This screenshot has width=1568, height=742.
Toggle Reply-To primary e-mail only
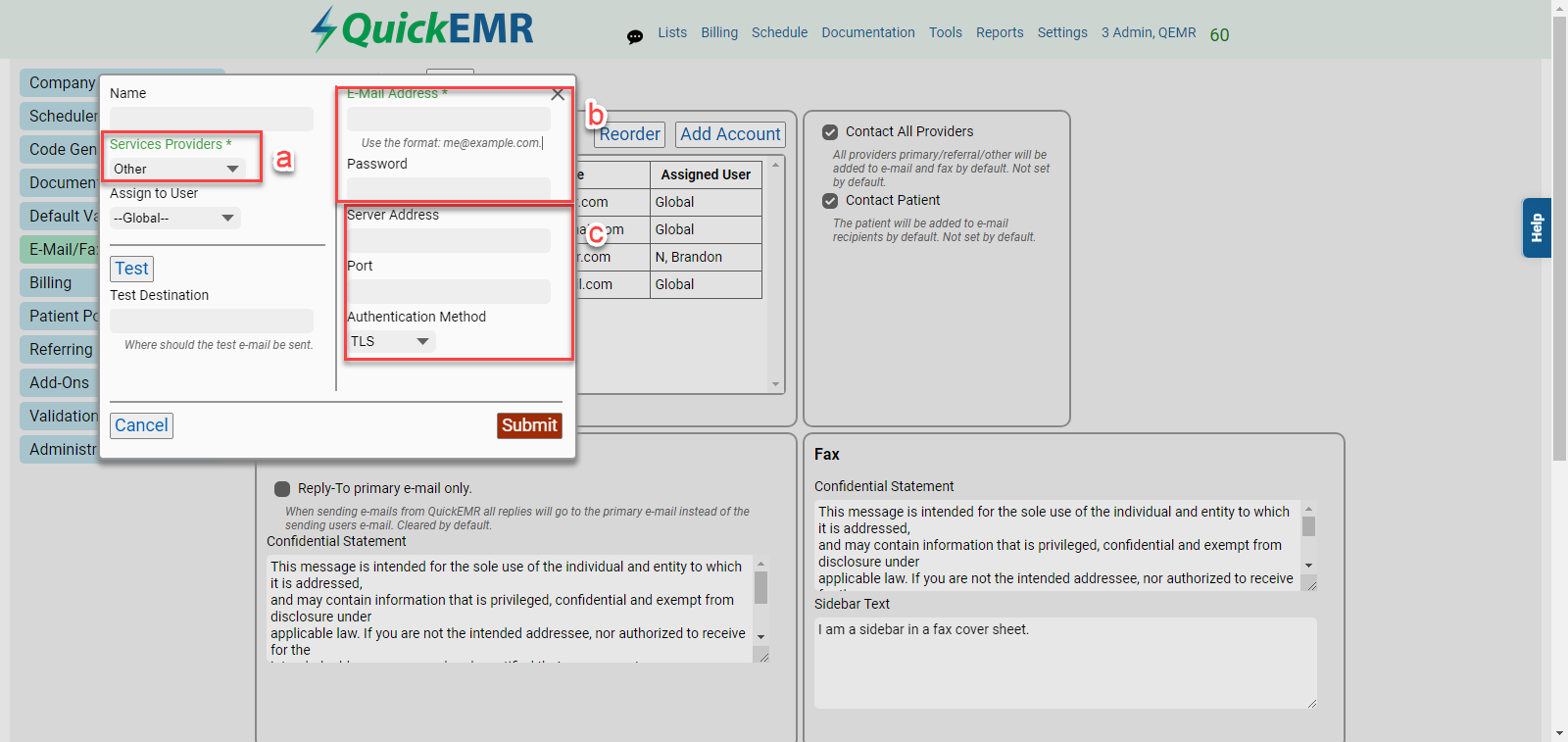click(x=282, y=489)
